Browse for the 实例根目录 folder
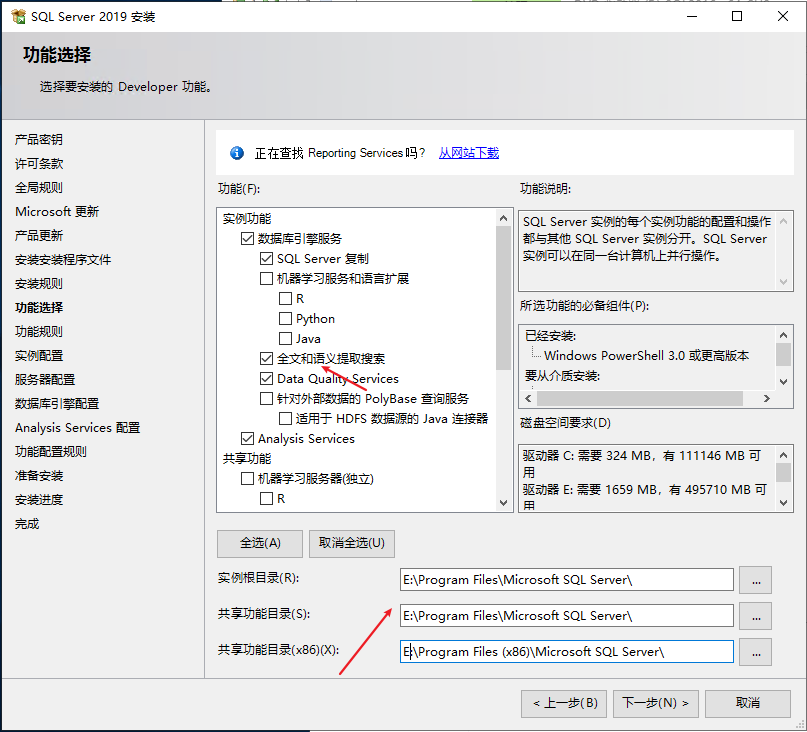 click(756, 580)
